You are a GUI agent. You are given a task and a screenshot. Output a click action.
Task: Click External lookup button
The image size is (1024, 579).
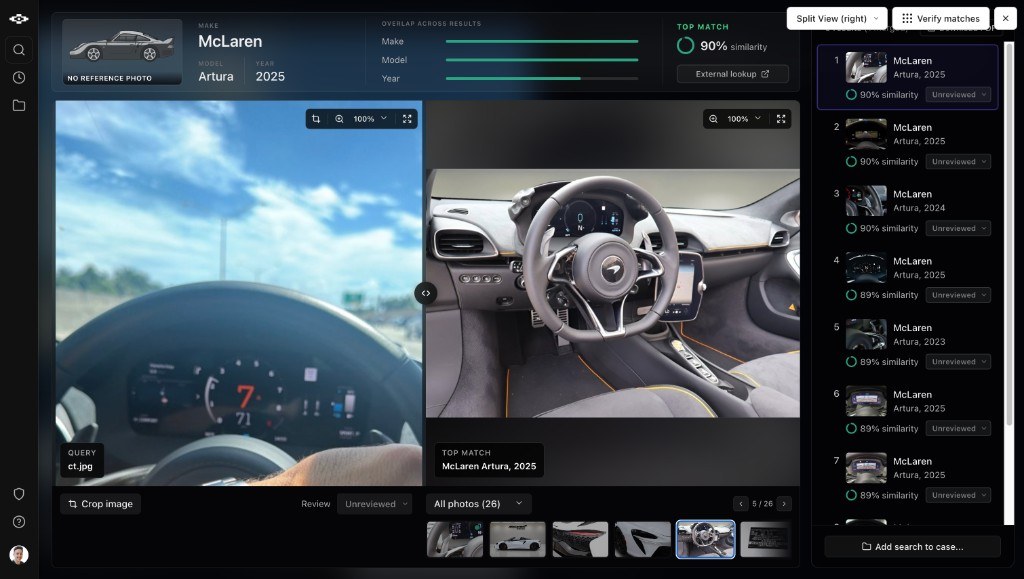pos(733,74)
